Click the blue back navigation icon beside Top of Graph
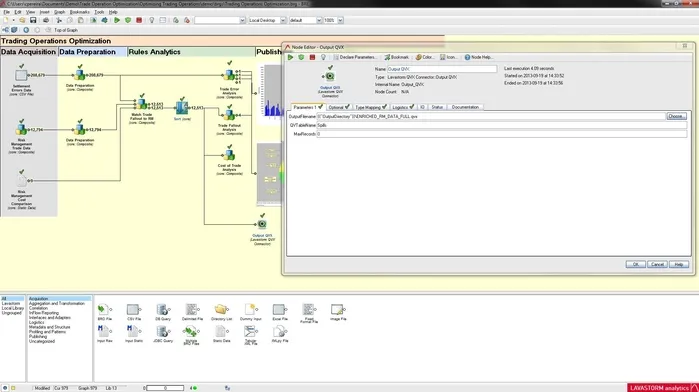Viewport: 699px width, 392px height. [26, 30]
